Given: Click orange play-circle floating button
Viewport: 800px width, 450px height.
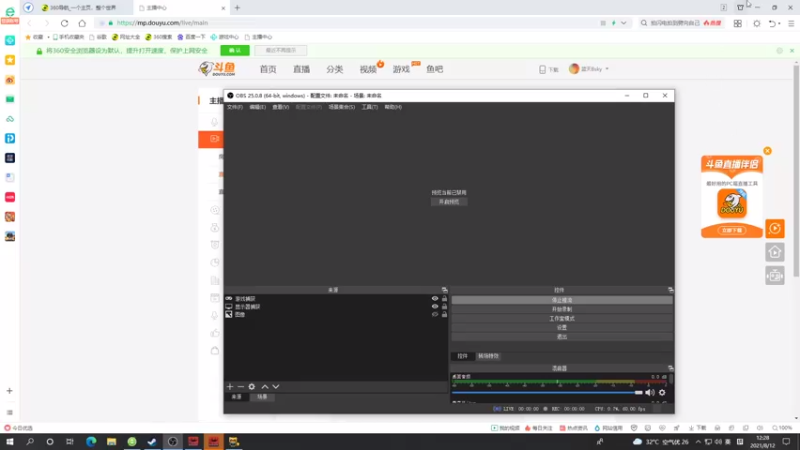Looking at the screenshot, I should [774, 229].
